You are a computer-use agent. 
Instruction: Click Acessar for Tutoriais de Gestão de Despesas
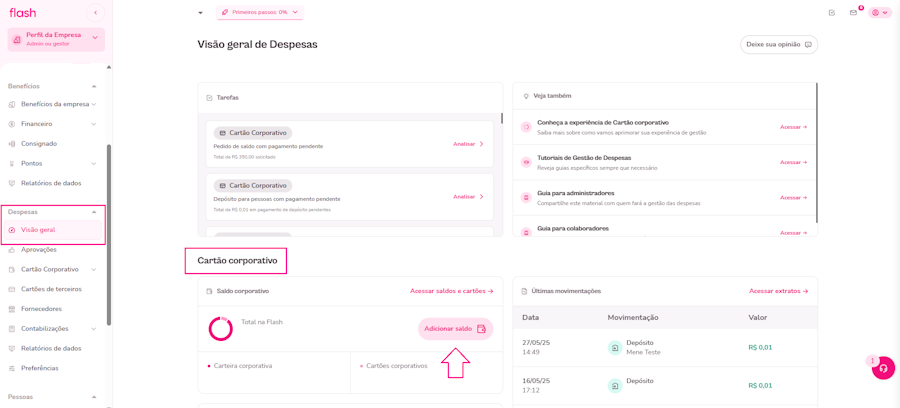coord(794,162)
